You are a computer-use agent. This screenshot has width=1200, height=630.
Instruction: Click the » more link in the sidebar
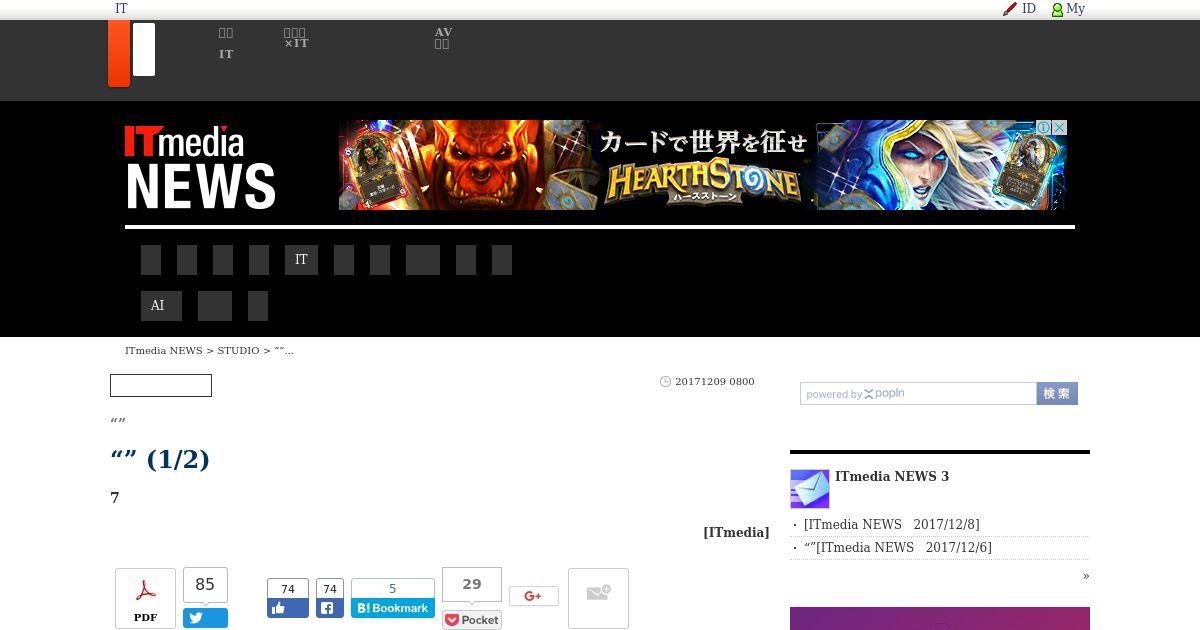click(1086, 576)
